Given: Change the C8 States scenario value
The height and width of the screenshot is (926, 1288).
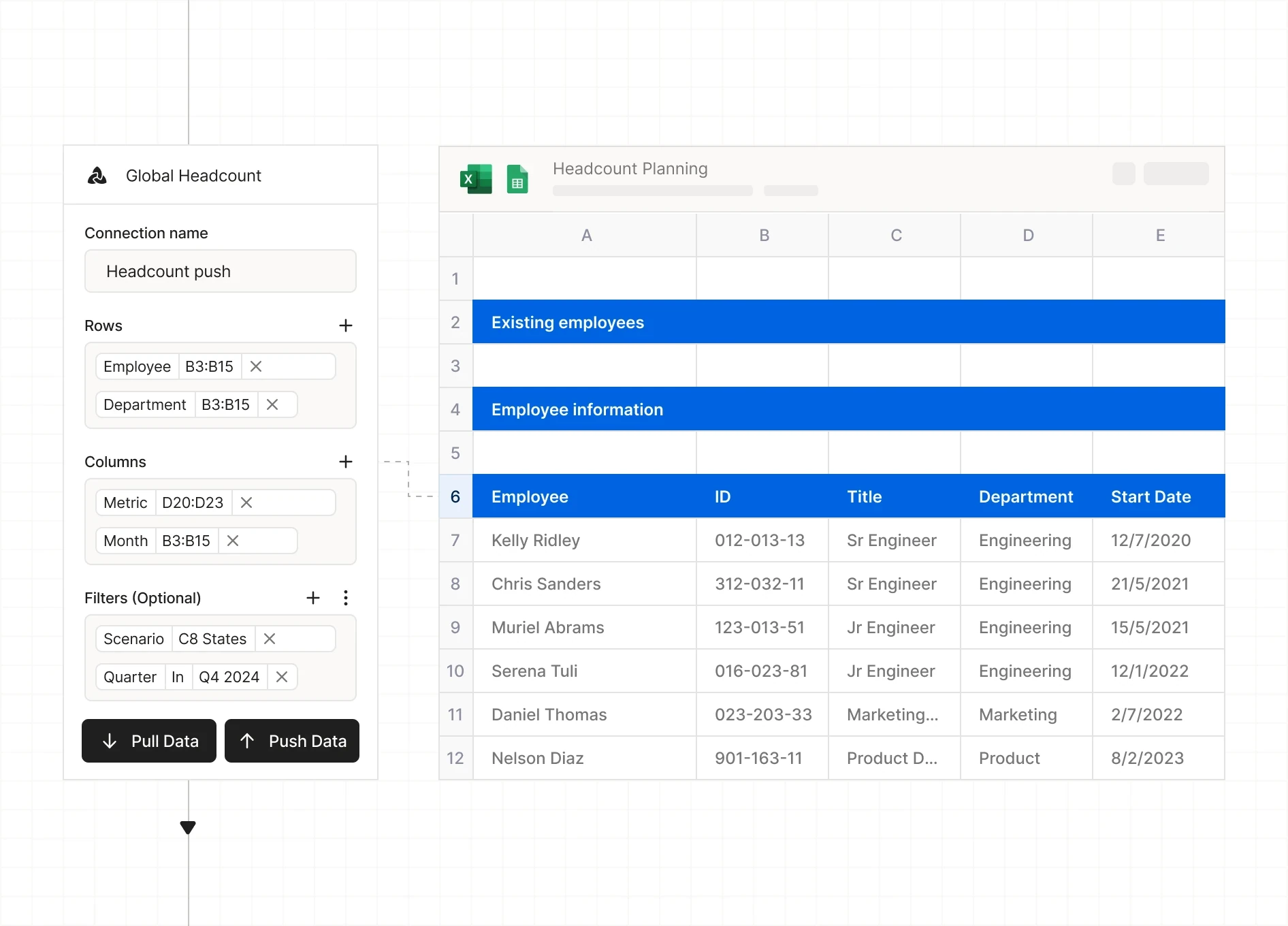Looking at the screenshot, I should pos(212,639).
